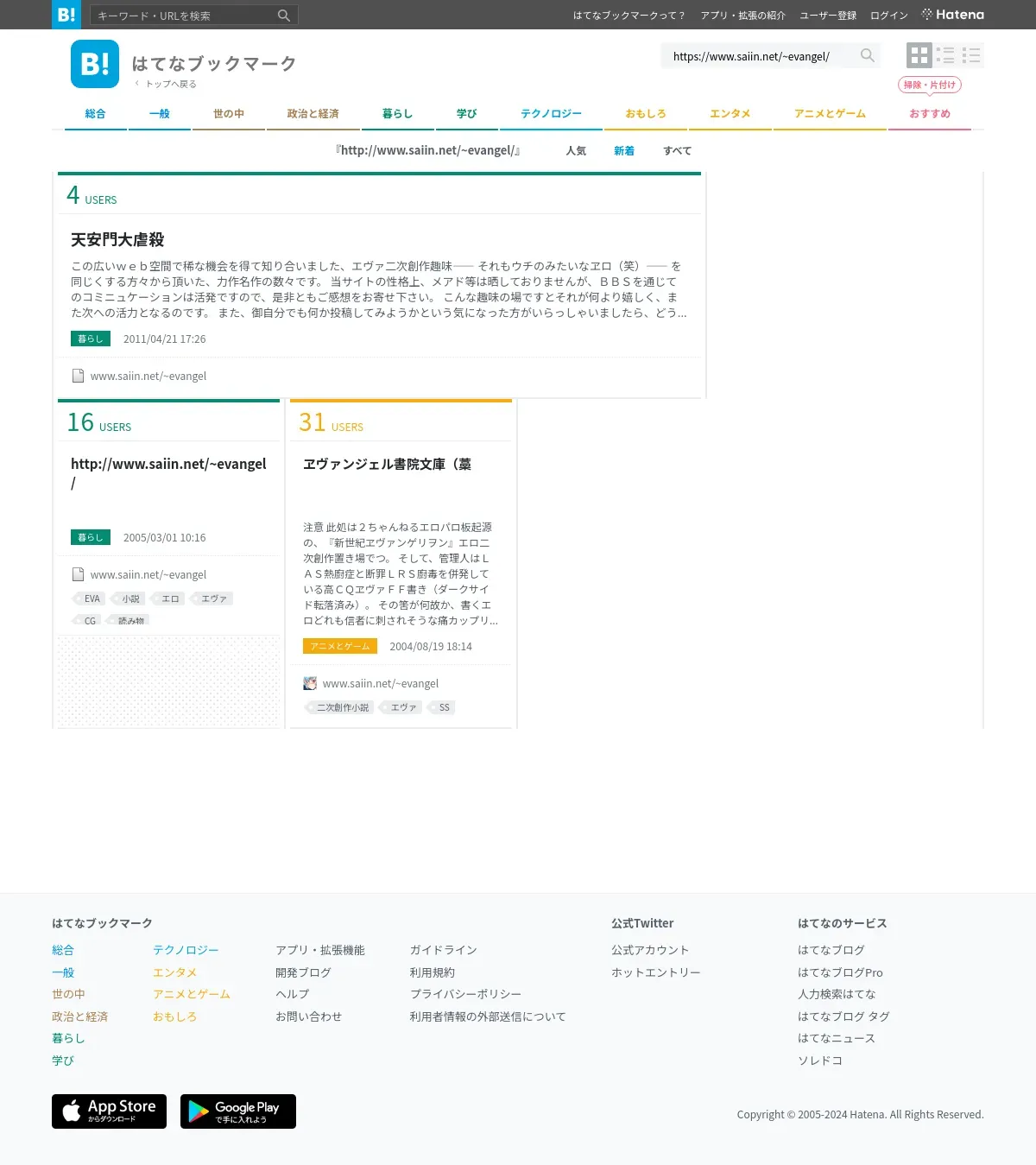The image size is (1036, 1165).
Task: Open the 政治と経済 category tab
Action: pos(313,114)
